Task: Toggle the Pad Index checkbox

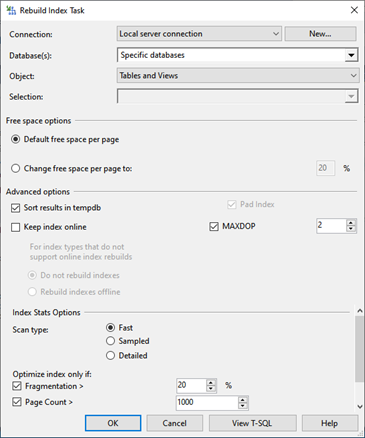Action: pyautogui.click(x=232, y=204)
